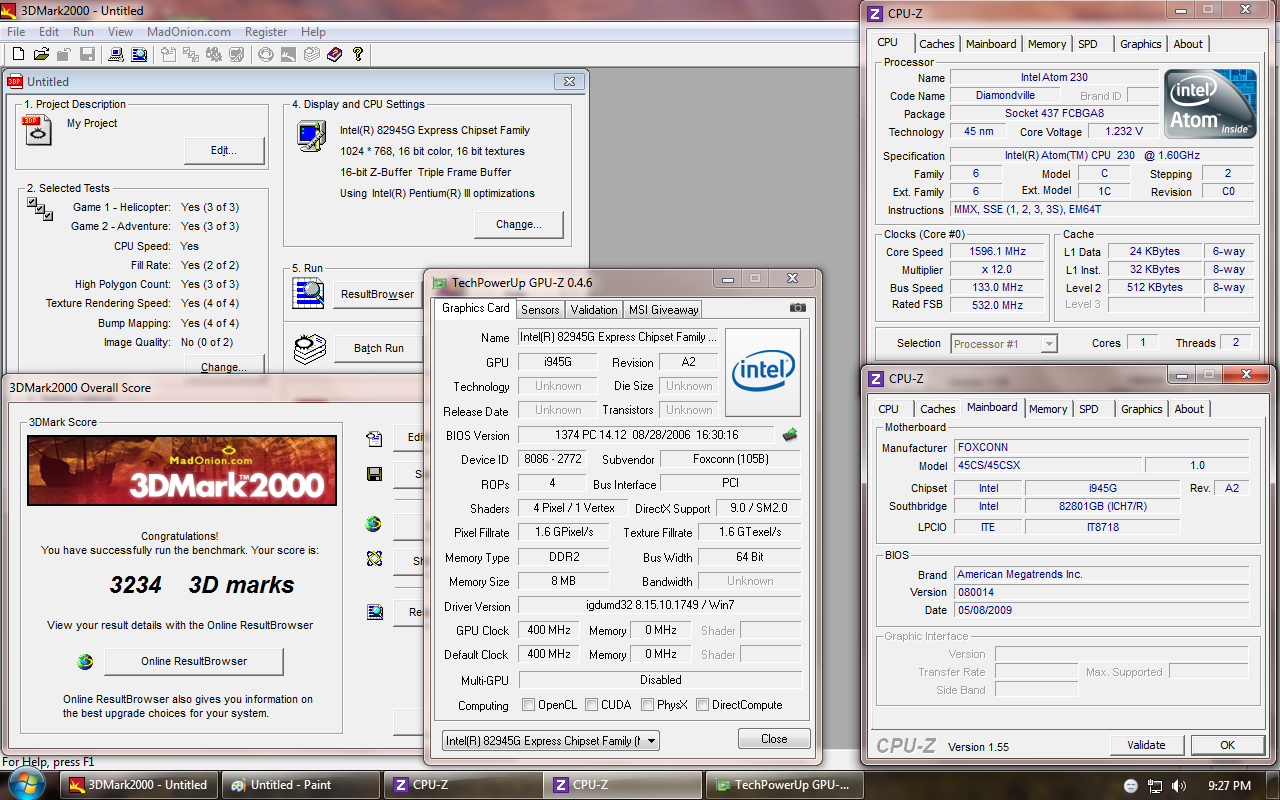
Task: Click the network tray icon
Action: pyautogui.click(x=1155, y=786)
